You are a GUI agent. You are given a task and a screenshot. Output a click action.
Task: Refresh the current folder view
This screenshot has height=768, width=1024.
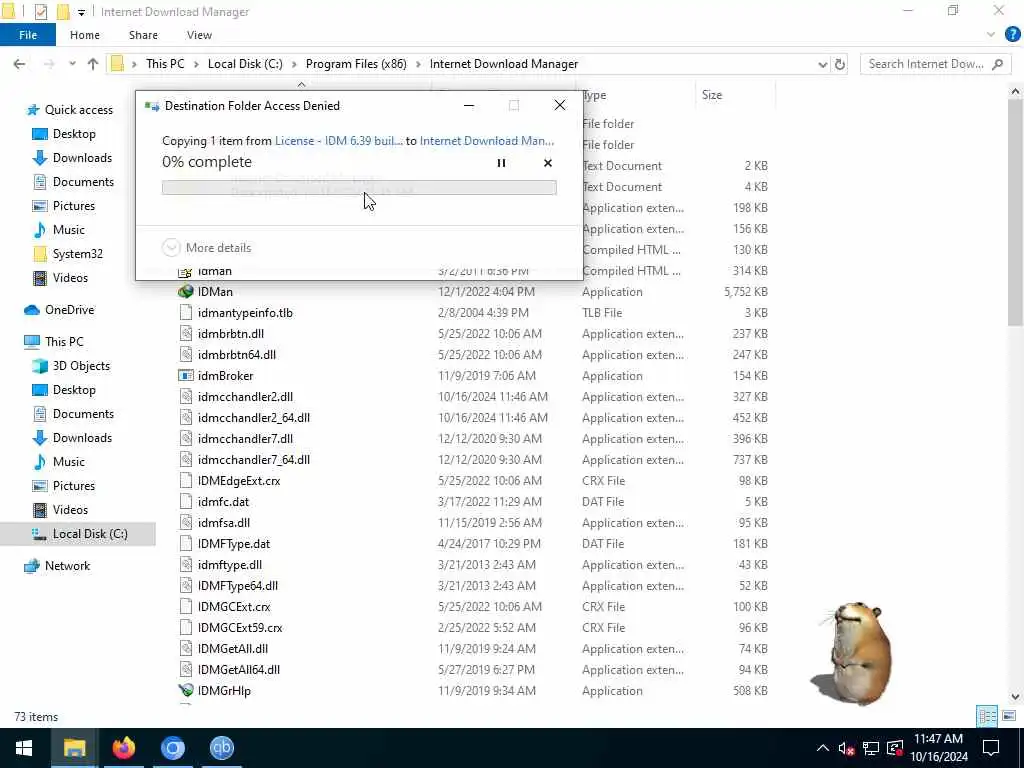pyautogui.click(x=840, y=64)
